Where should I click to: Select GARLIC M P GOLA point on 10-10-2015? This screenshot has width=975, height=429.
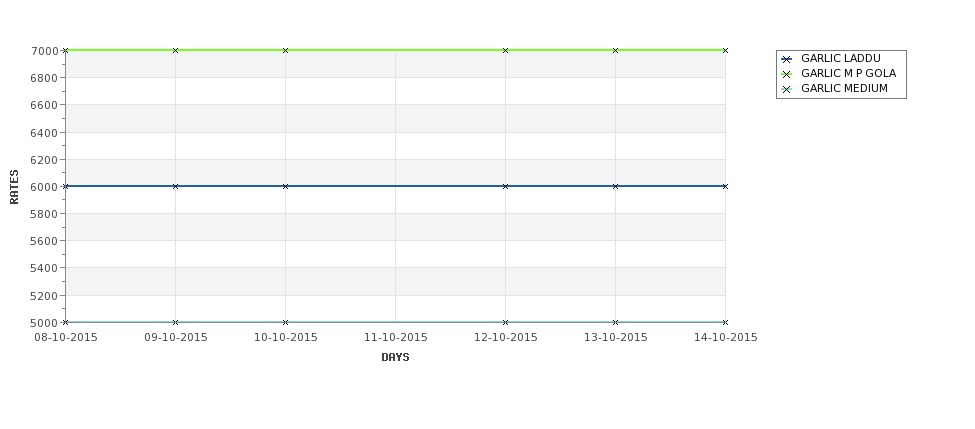tap(285, 50)
